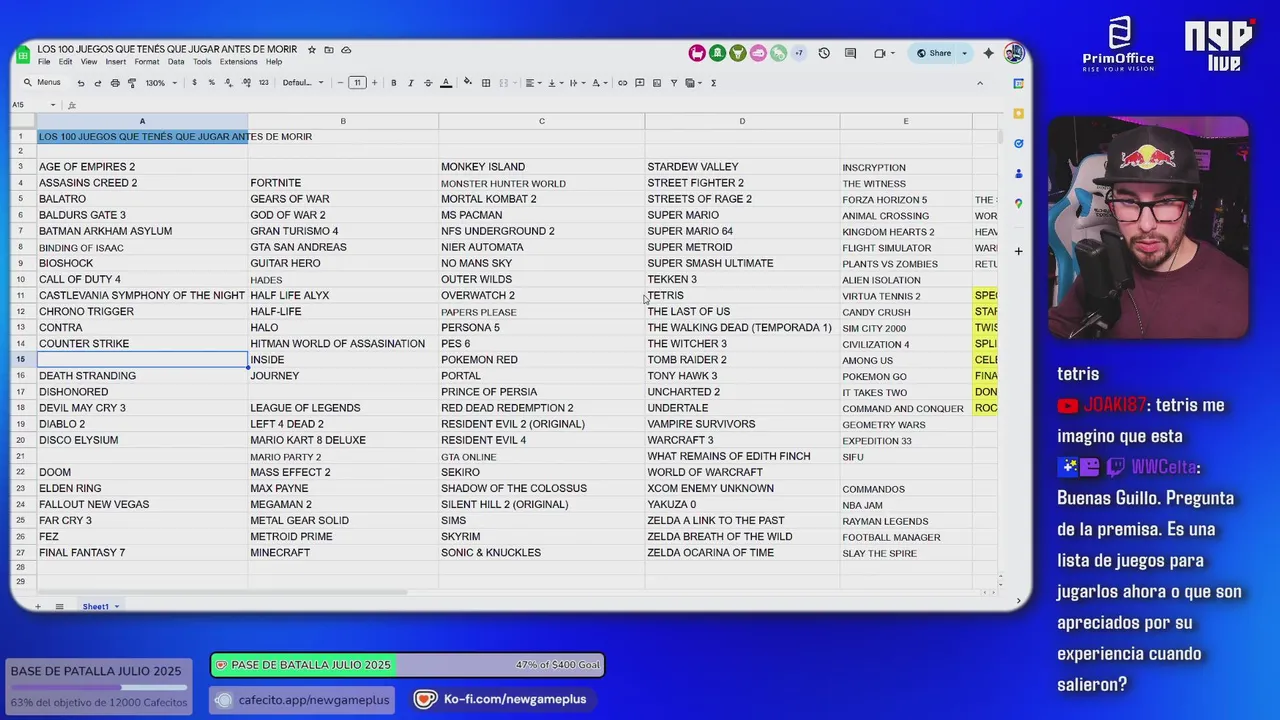Decrease font size with minus
The width and height of the screenshot is (1280, 720).
pyautogui.click(x=340, y=83)
